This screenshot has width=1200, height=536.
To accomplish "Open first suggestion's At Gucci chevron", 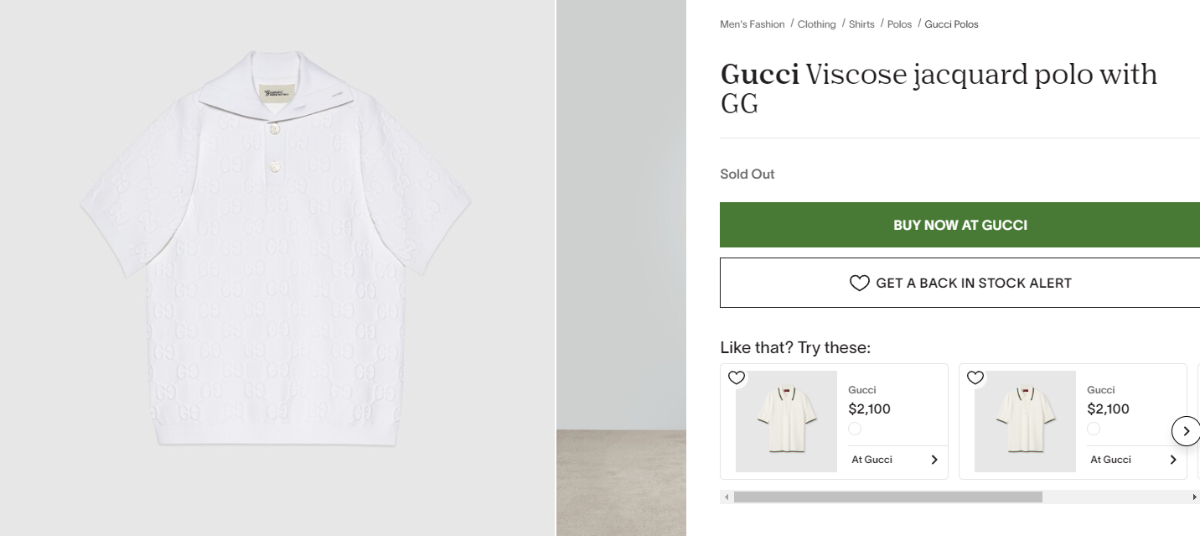I will pos(934,460).
